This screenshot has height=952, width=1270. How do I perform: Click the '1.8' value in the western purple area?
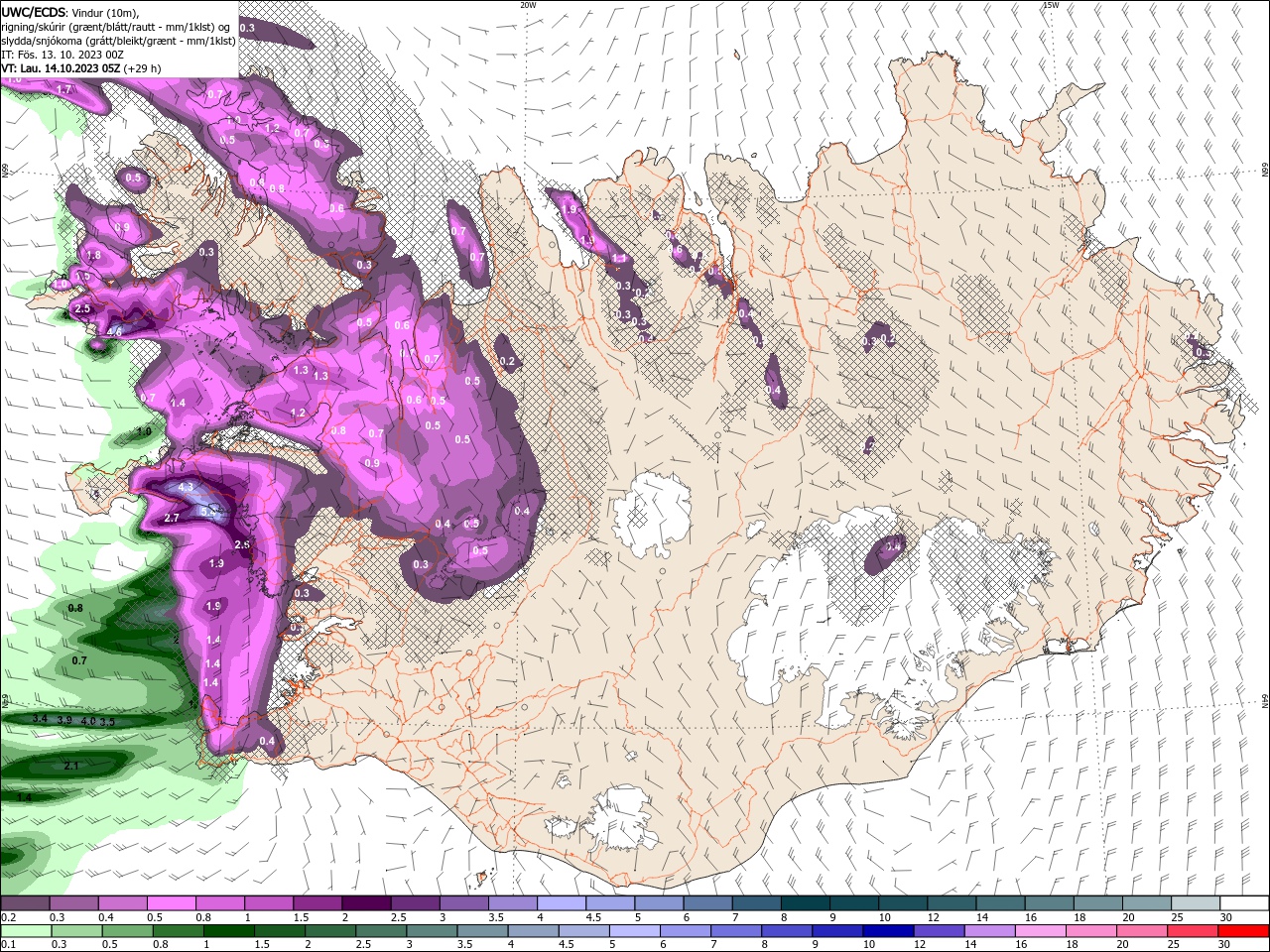click(93, 255)
